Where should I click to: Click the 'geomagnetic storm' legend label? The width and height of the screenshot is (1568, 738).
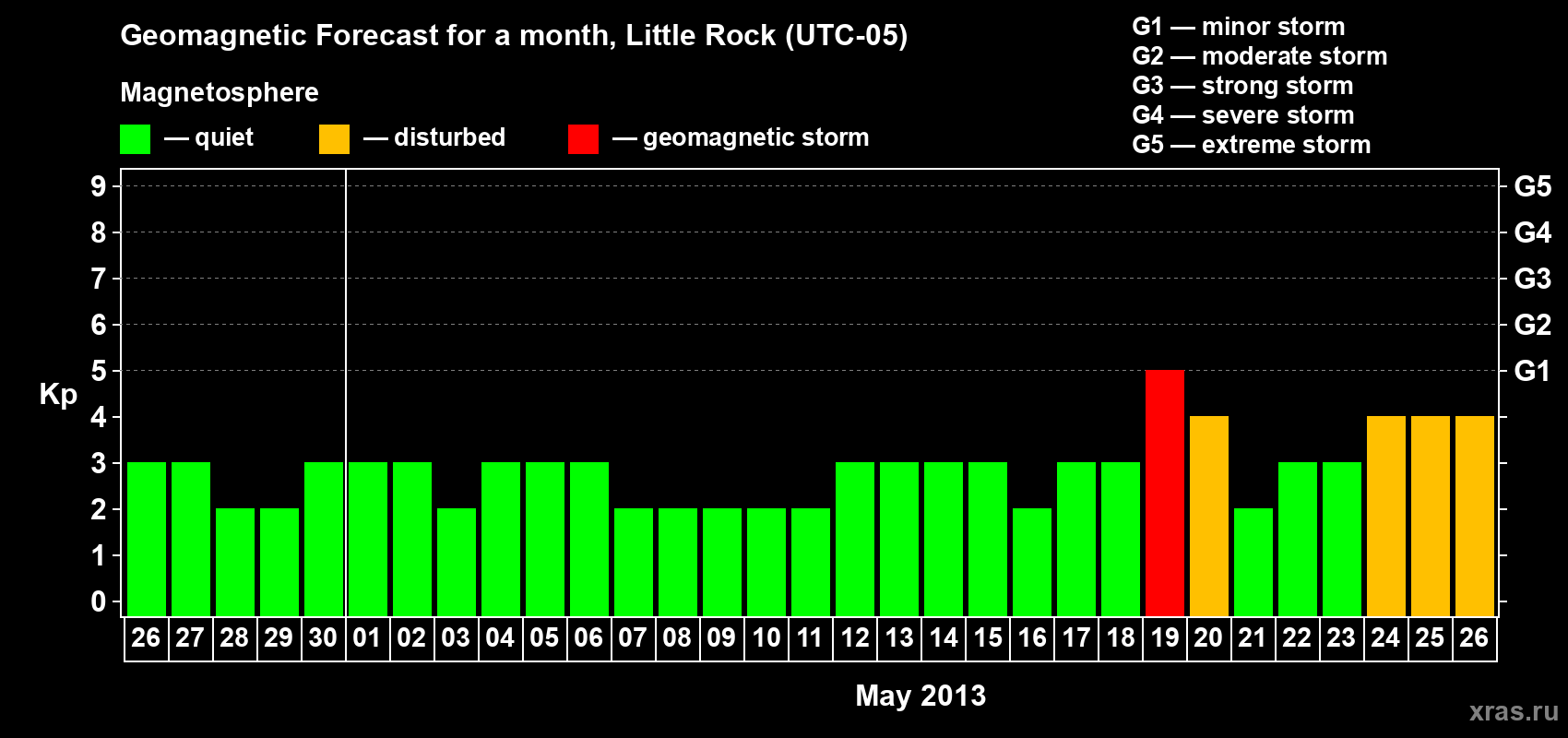tap(755, 137)
